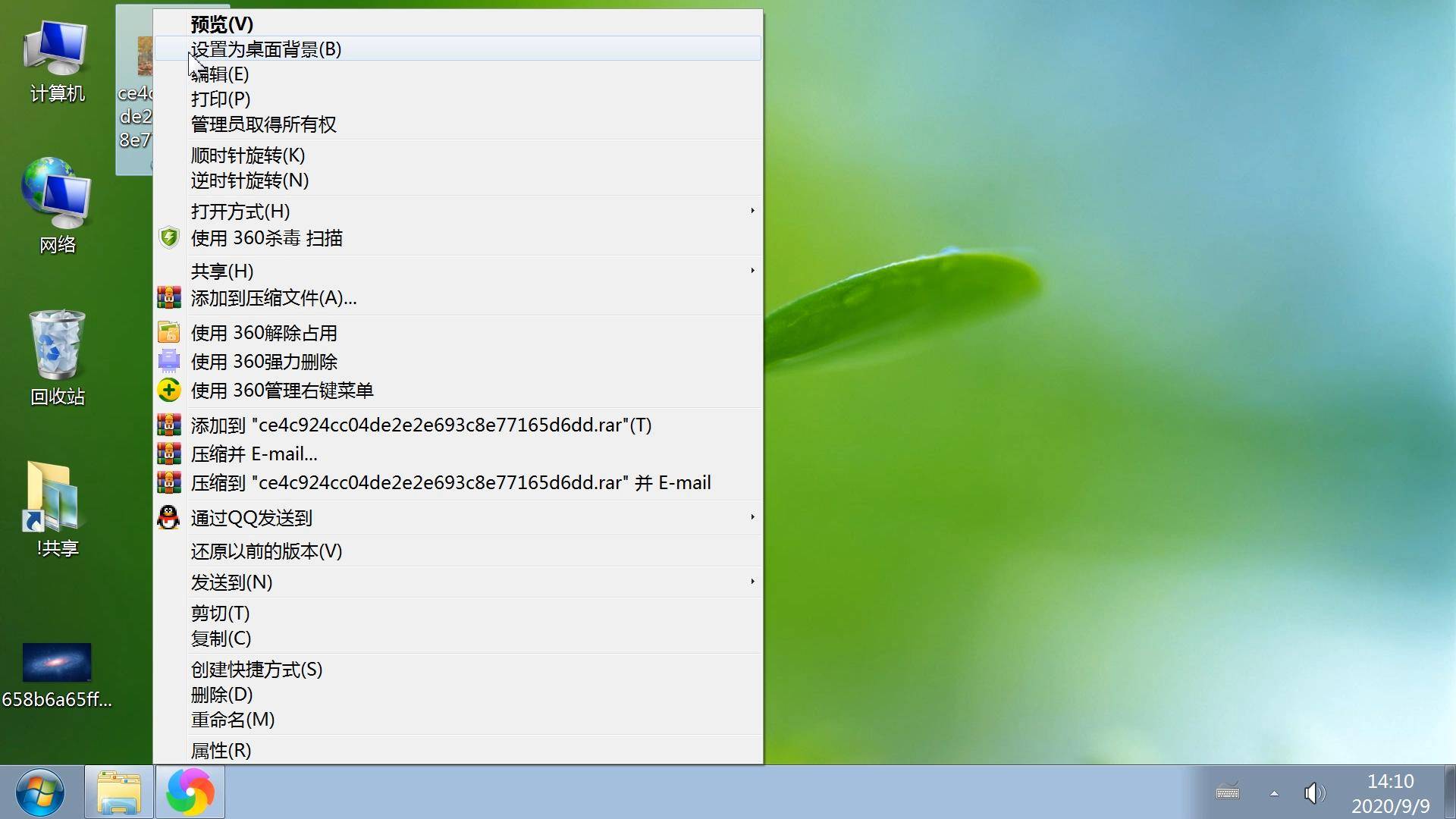Expand 发送到(N) submenu
The height and width of the screenshot is (819, 1456).
[457, 582]
